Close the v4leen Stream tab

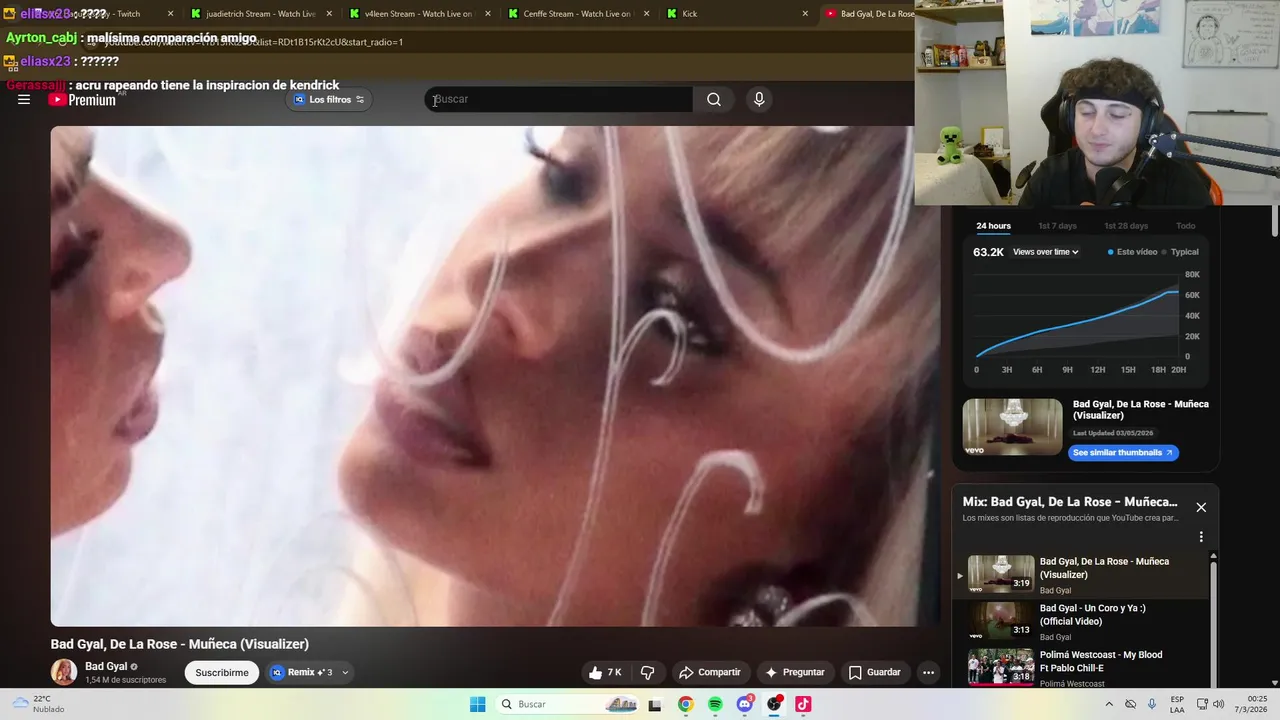(488, 14)
